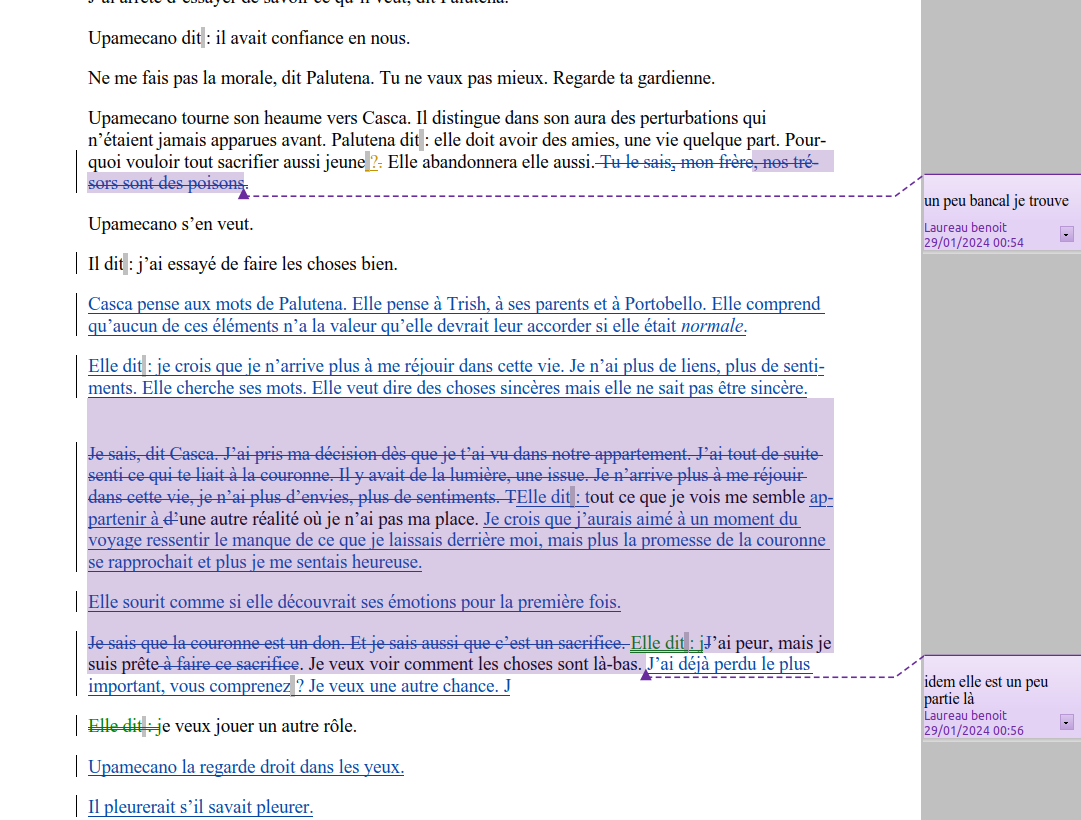The image size is (1081, 820).
Task: Click the yellow tracked question mark after 'aussi jeune'
Action: pos(374,162)
